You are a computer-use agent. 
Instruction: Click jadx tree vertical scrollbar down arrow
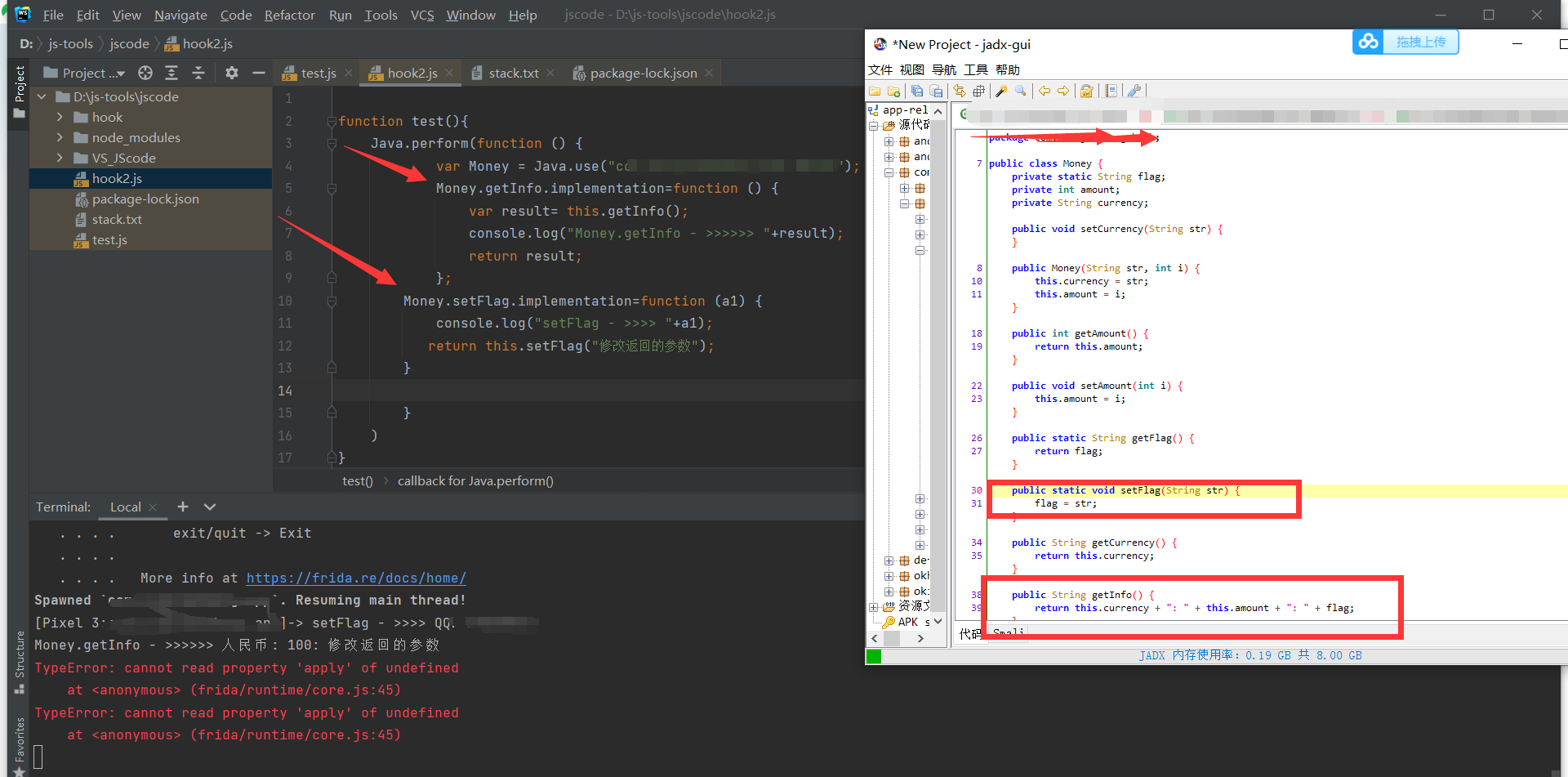coord(938,622)
